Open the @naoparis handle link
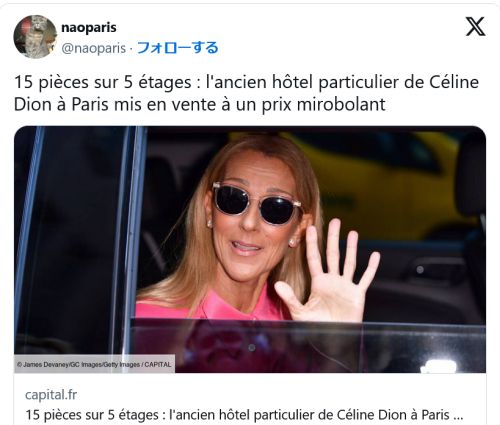The height and width of the screenshot is (425, 500). [x=94, y=48]
